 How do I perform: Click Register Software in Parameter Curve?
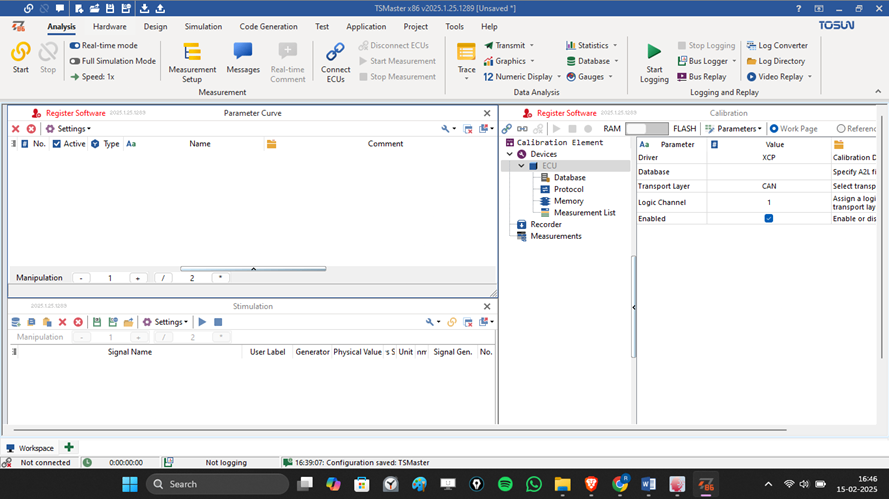[75, 113]
